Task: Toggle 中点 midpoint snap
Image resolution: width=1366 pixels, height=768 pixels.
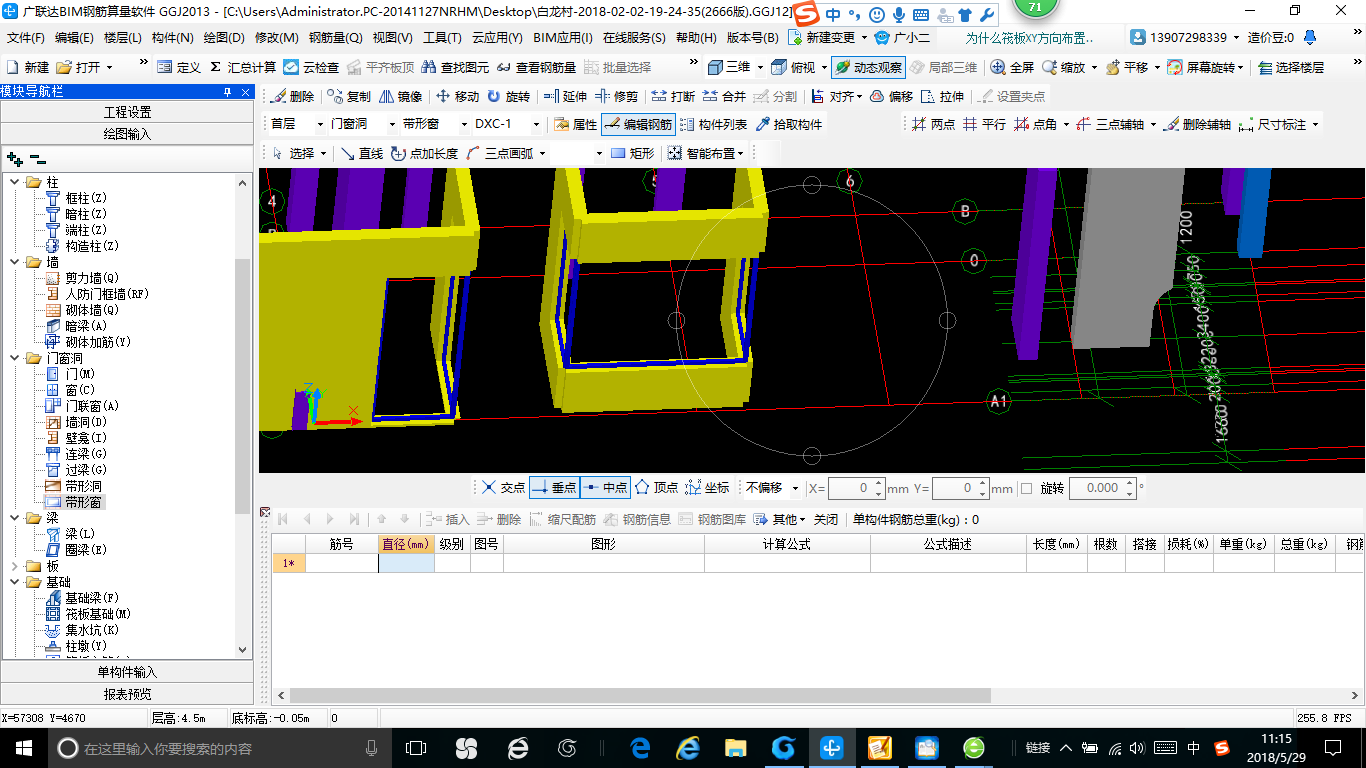Action: (605, 488)
